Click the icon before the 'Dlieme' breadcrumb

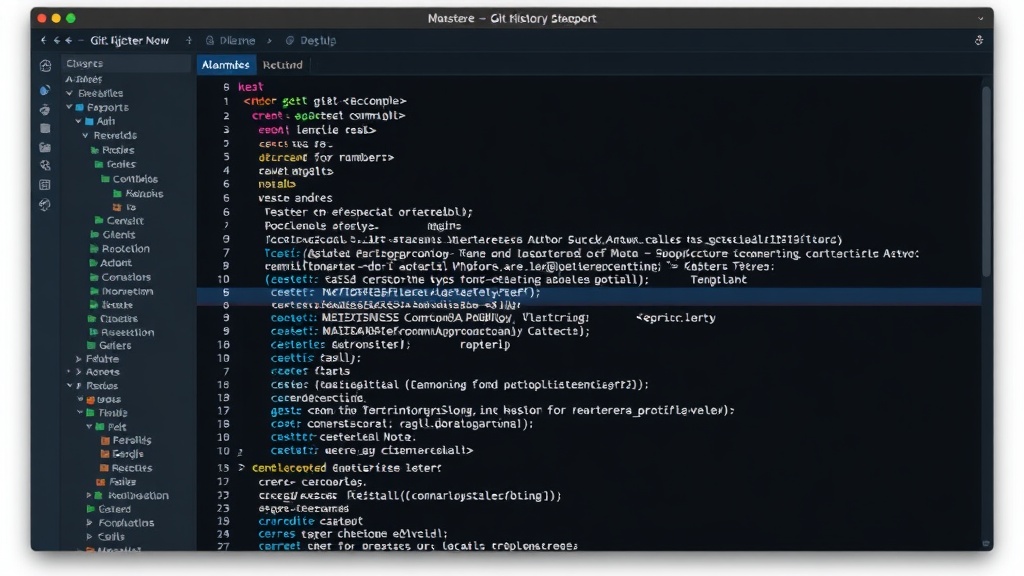[x=210, y=40]
